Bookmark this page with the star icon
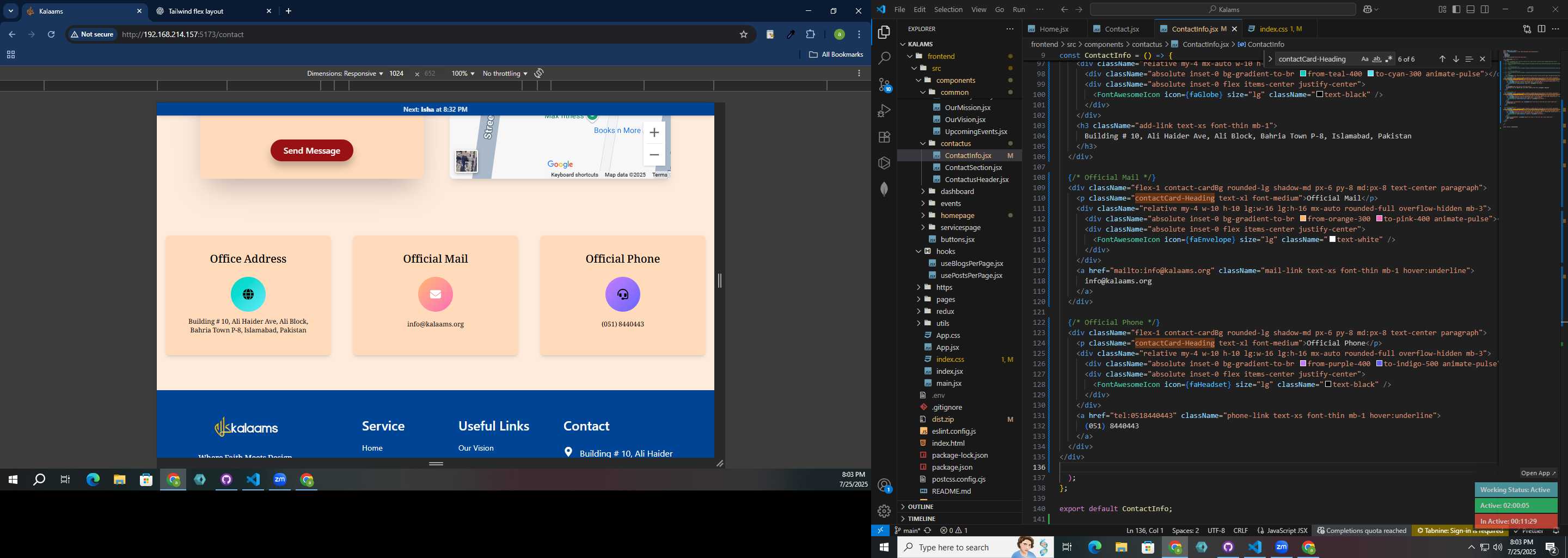 (743, 35)
